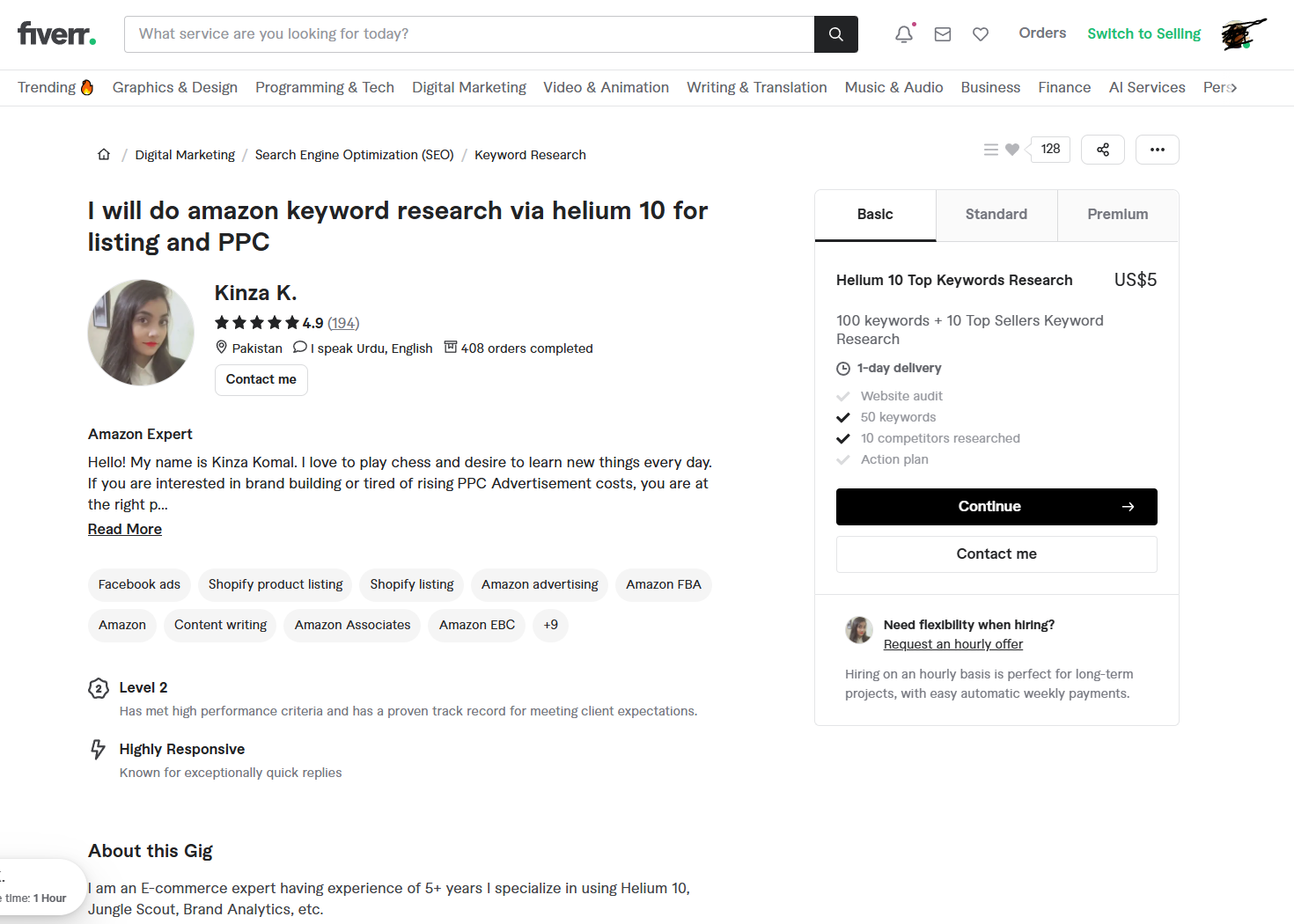The height and width of the screenshot is (924, 1294).
Task: Open the notifications bell
Action: (x=904, y=34)
